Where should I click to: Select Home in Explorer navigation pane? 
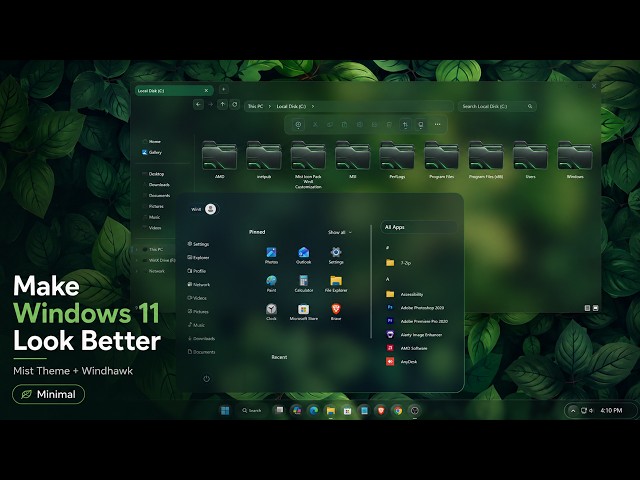[151, 141]
